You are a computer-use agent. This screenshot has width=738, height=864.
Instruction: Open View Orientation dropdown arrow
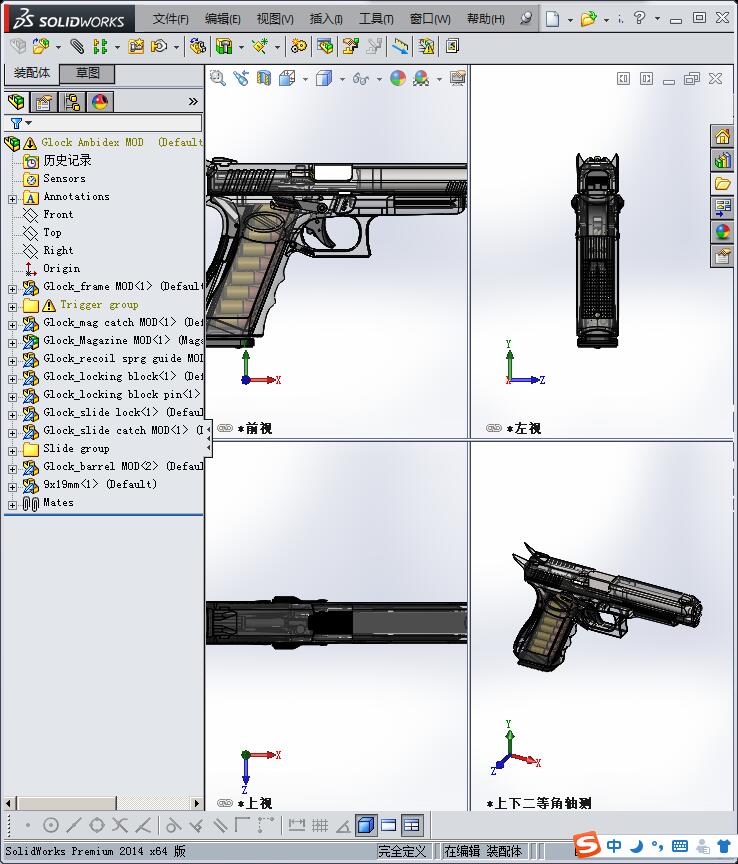305,79
